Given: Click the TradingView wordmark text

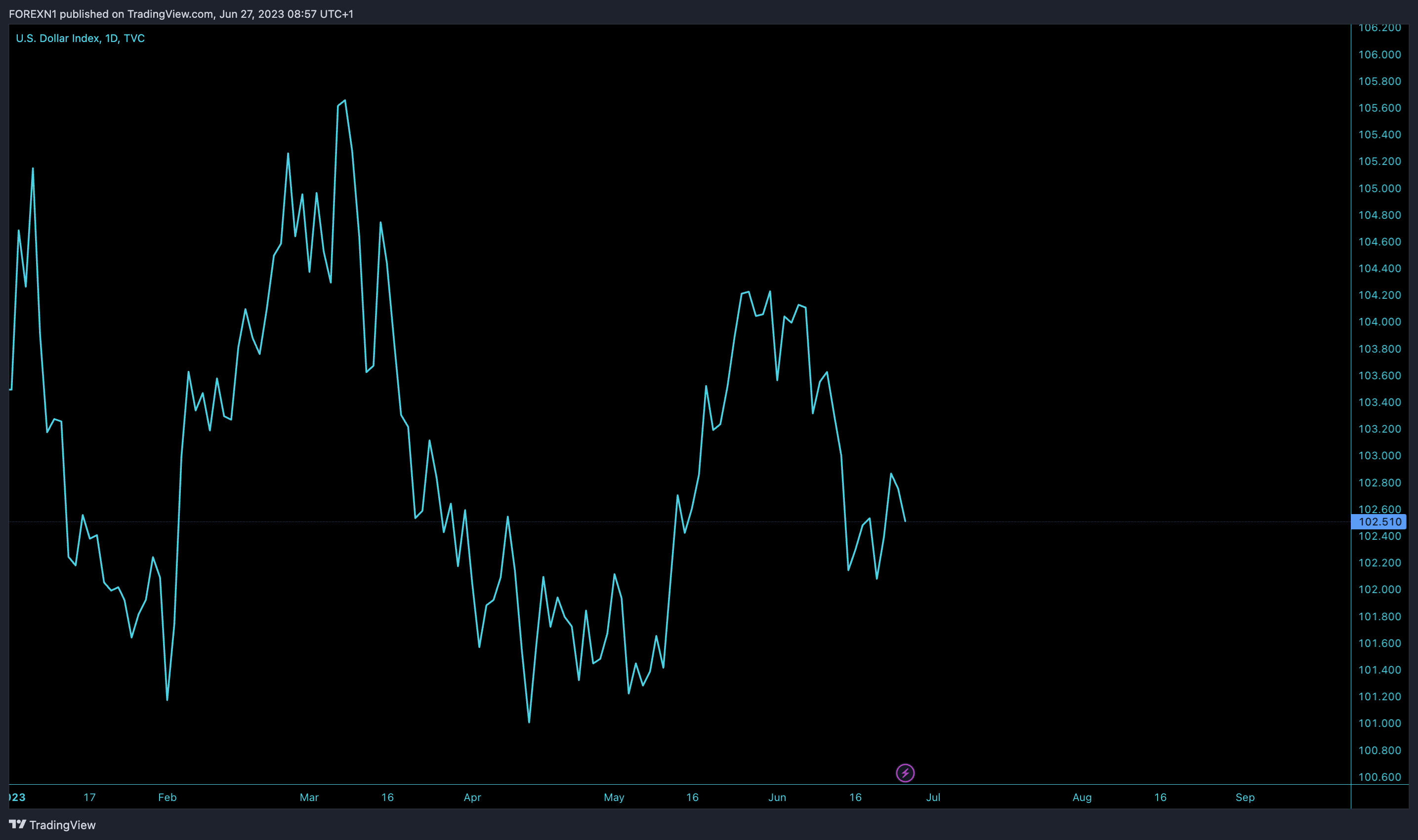Looking at the screenshot, I should (62, 825).
